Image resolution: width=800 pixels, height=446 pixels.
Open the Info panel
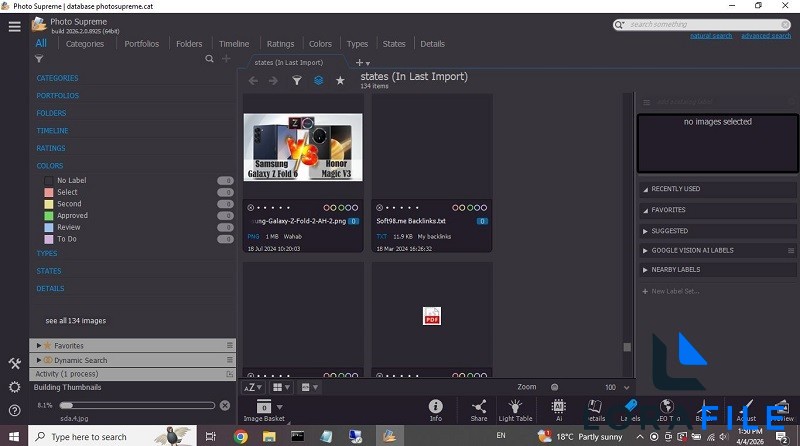tap(436, 410)
